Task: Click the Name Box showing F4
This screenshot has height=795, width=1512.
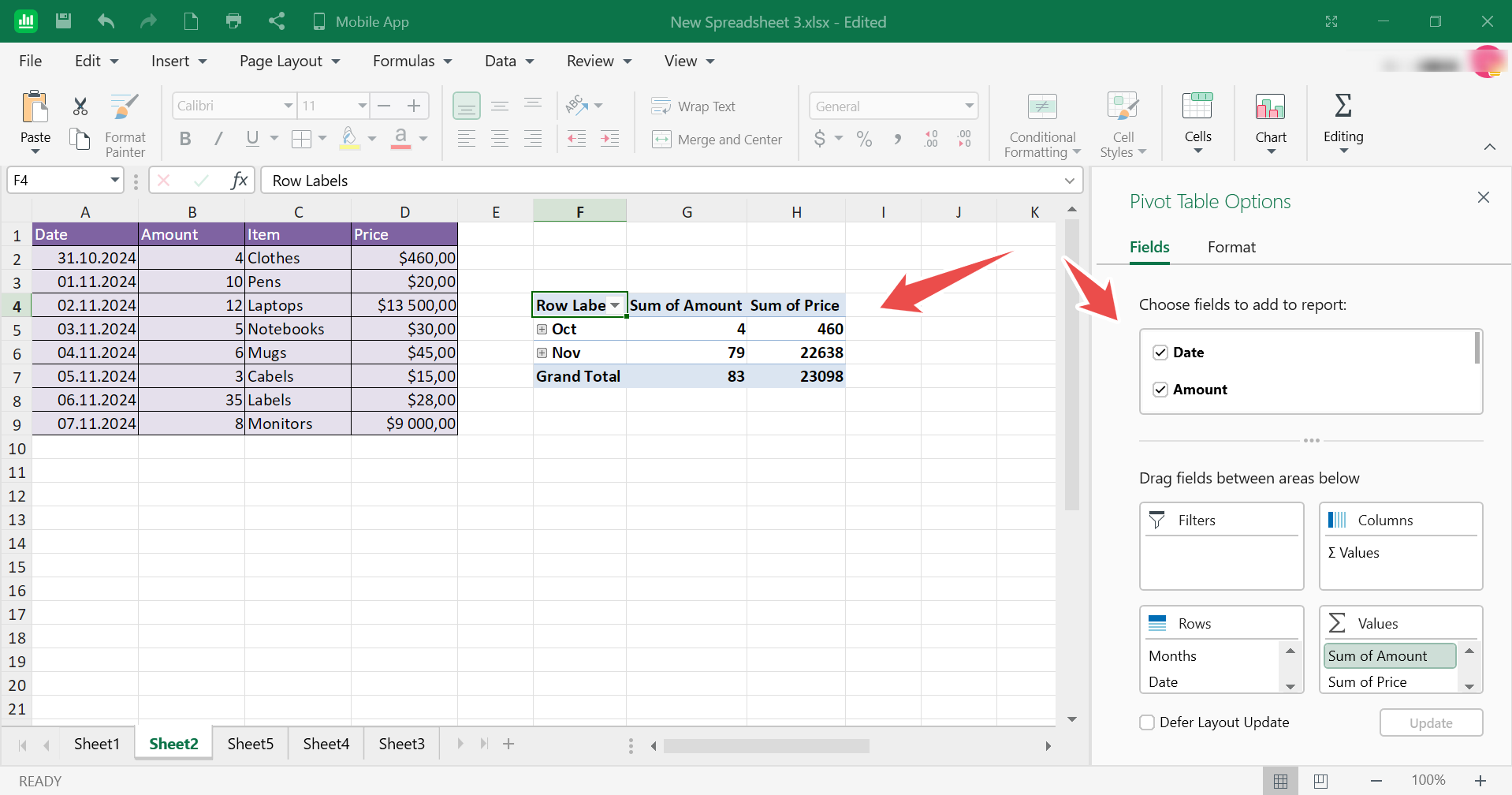Action: pos(65,181)
